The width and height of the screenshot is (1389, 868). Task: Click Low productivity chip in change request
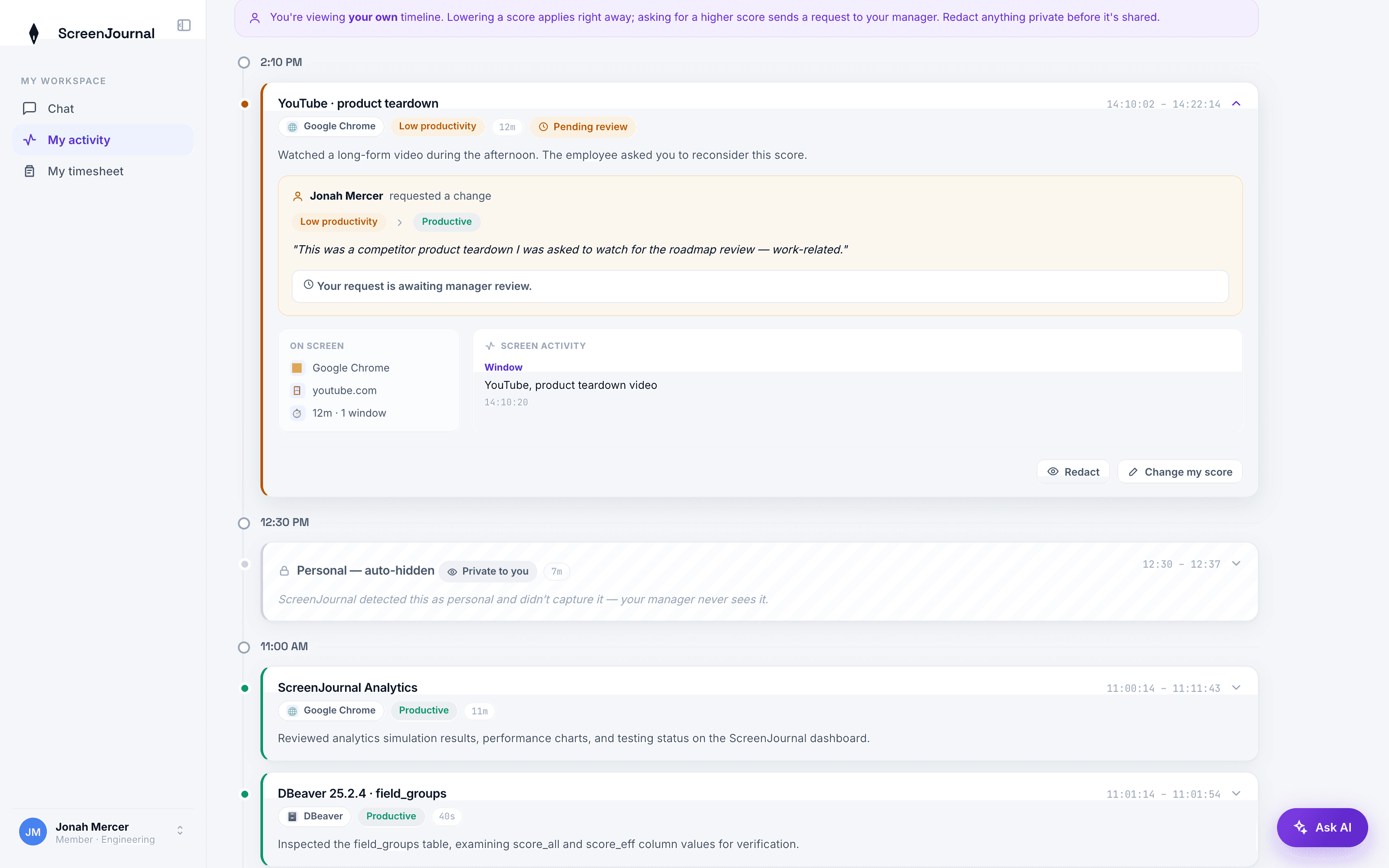(339, 222)
